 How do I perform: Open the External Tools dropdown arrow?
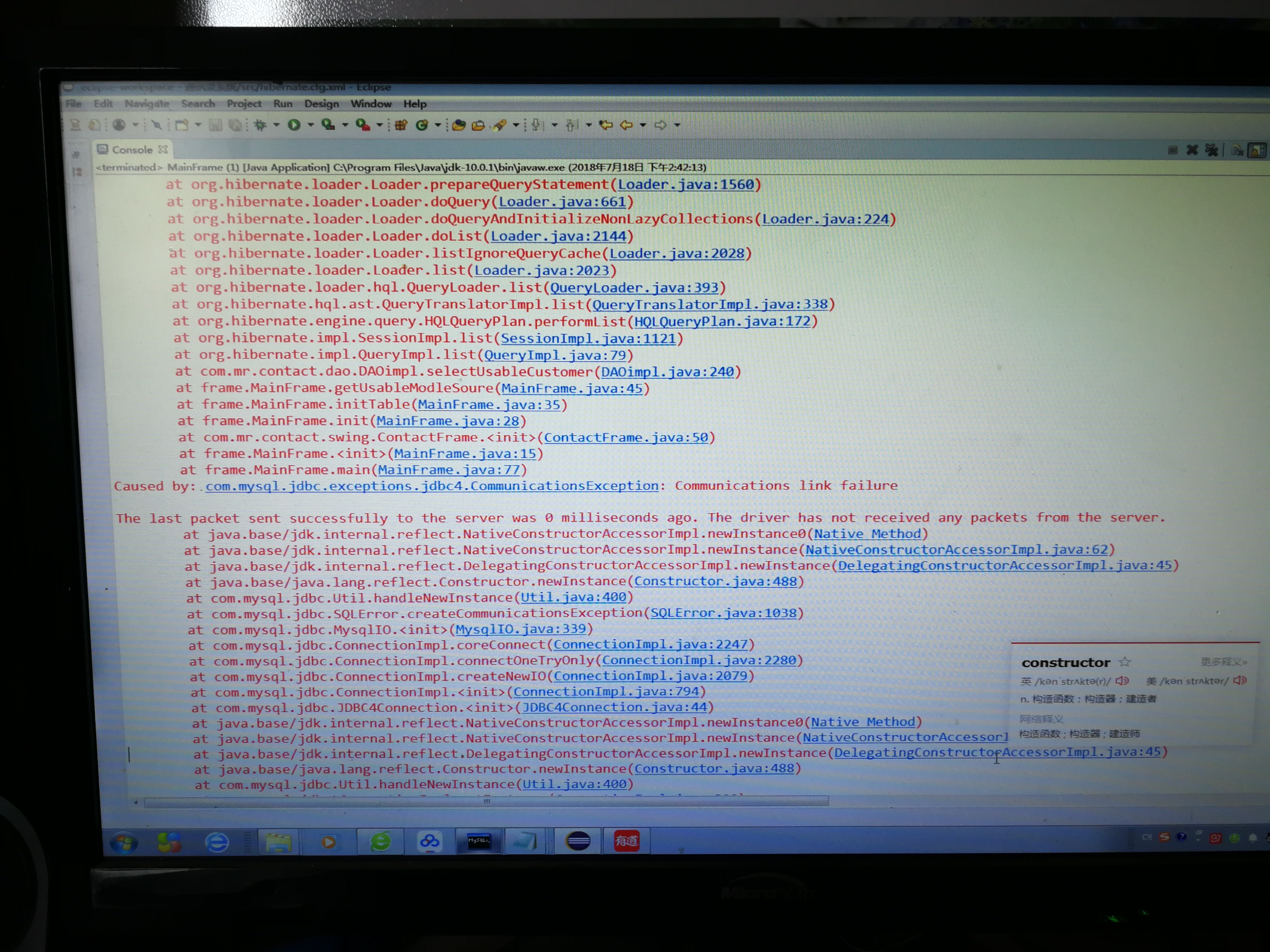[380, 124]
